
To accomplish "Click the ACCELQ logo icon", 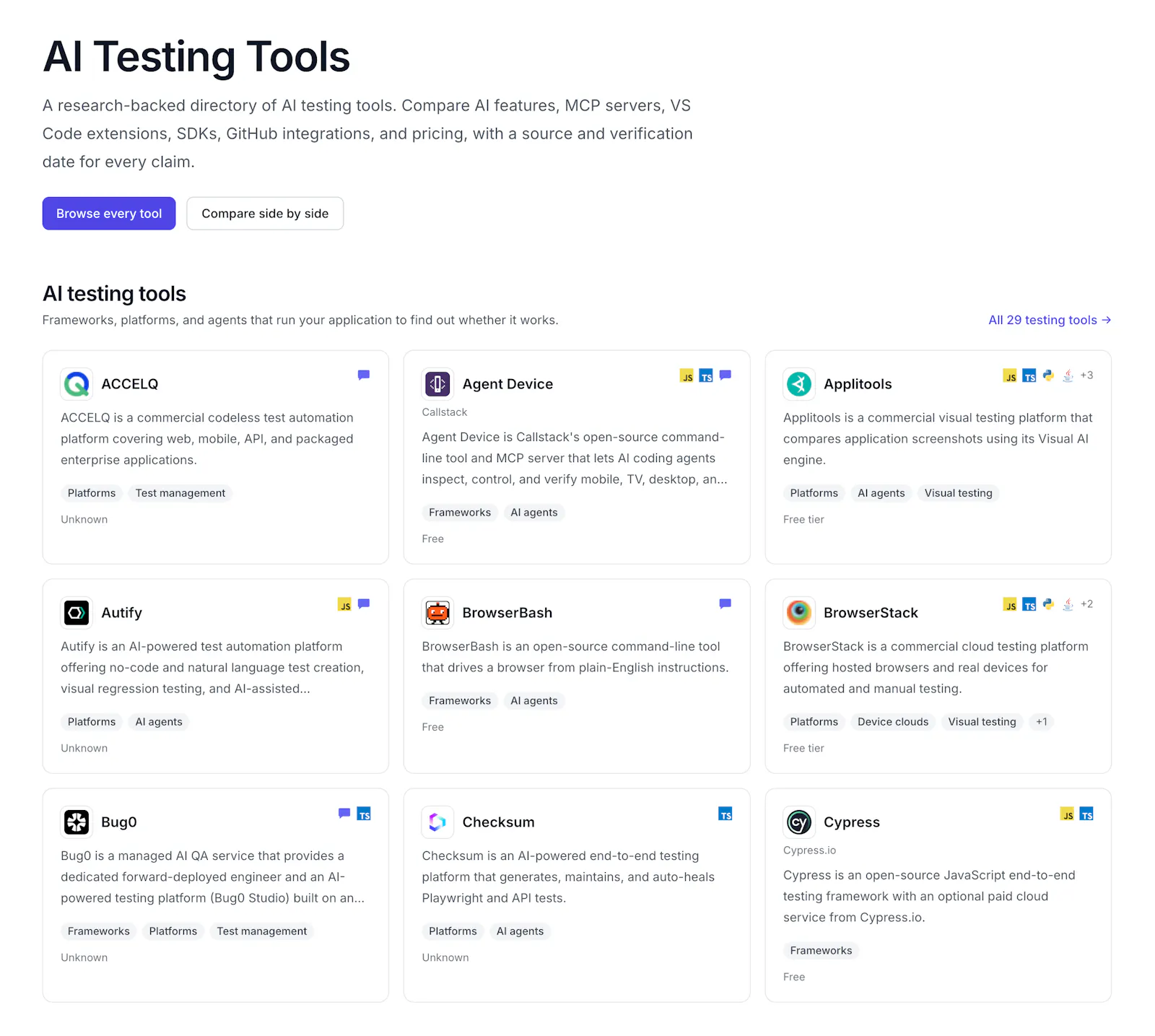I will [x=77, y=384].
